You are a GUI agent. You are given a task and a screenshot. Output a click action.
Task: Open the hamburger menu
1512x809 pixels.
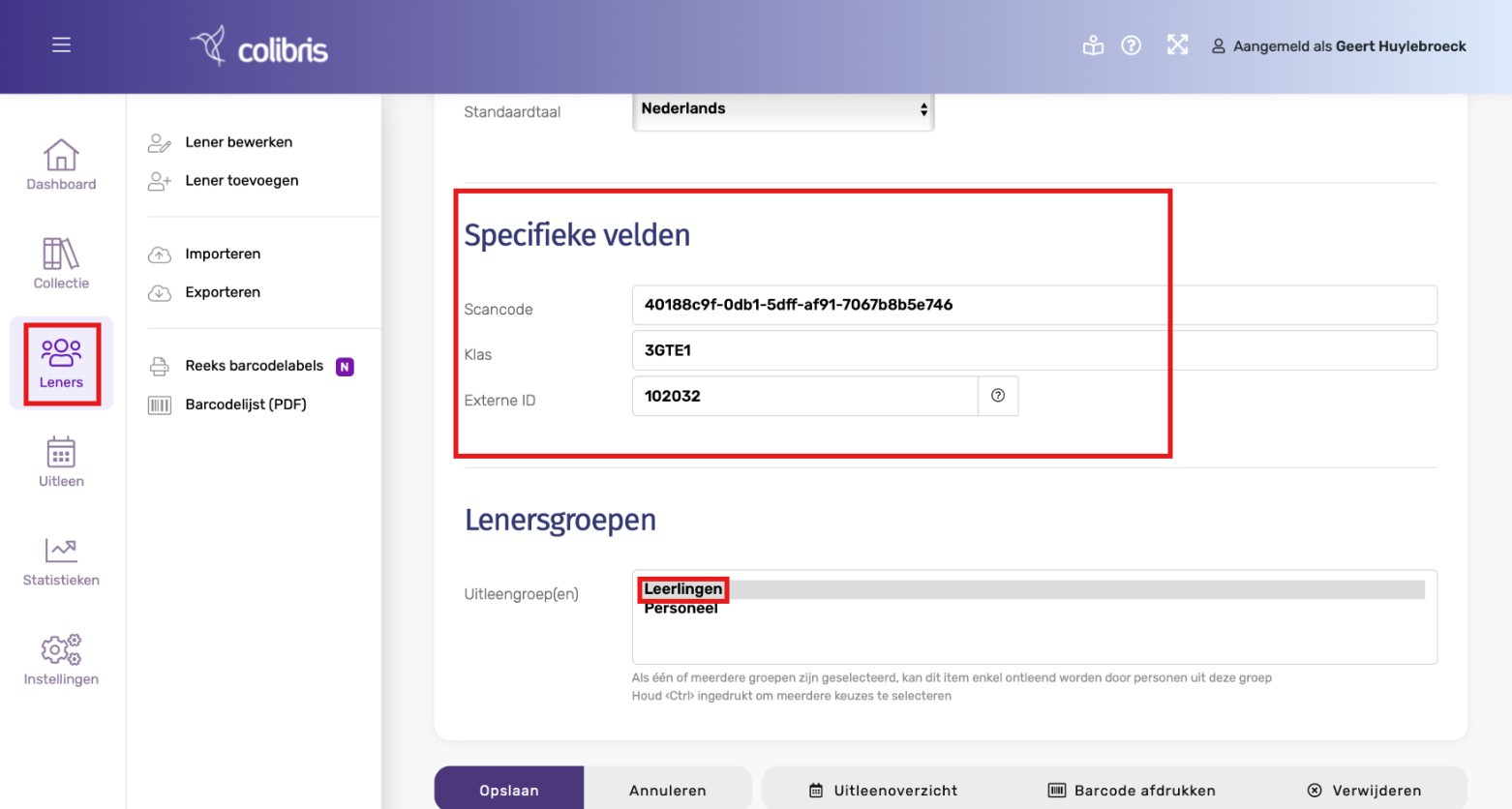pos(61,45)
